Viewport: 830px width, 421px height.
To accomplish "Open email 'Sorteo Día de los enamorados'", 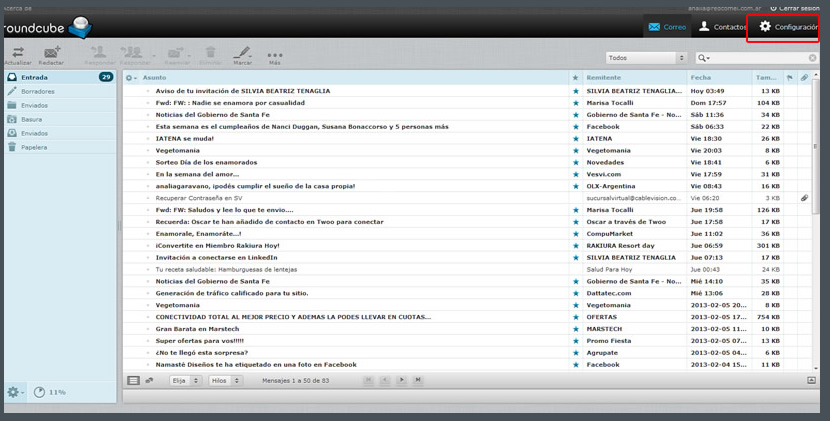I will pyautogui.click(x=206, y=162).
